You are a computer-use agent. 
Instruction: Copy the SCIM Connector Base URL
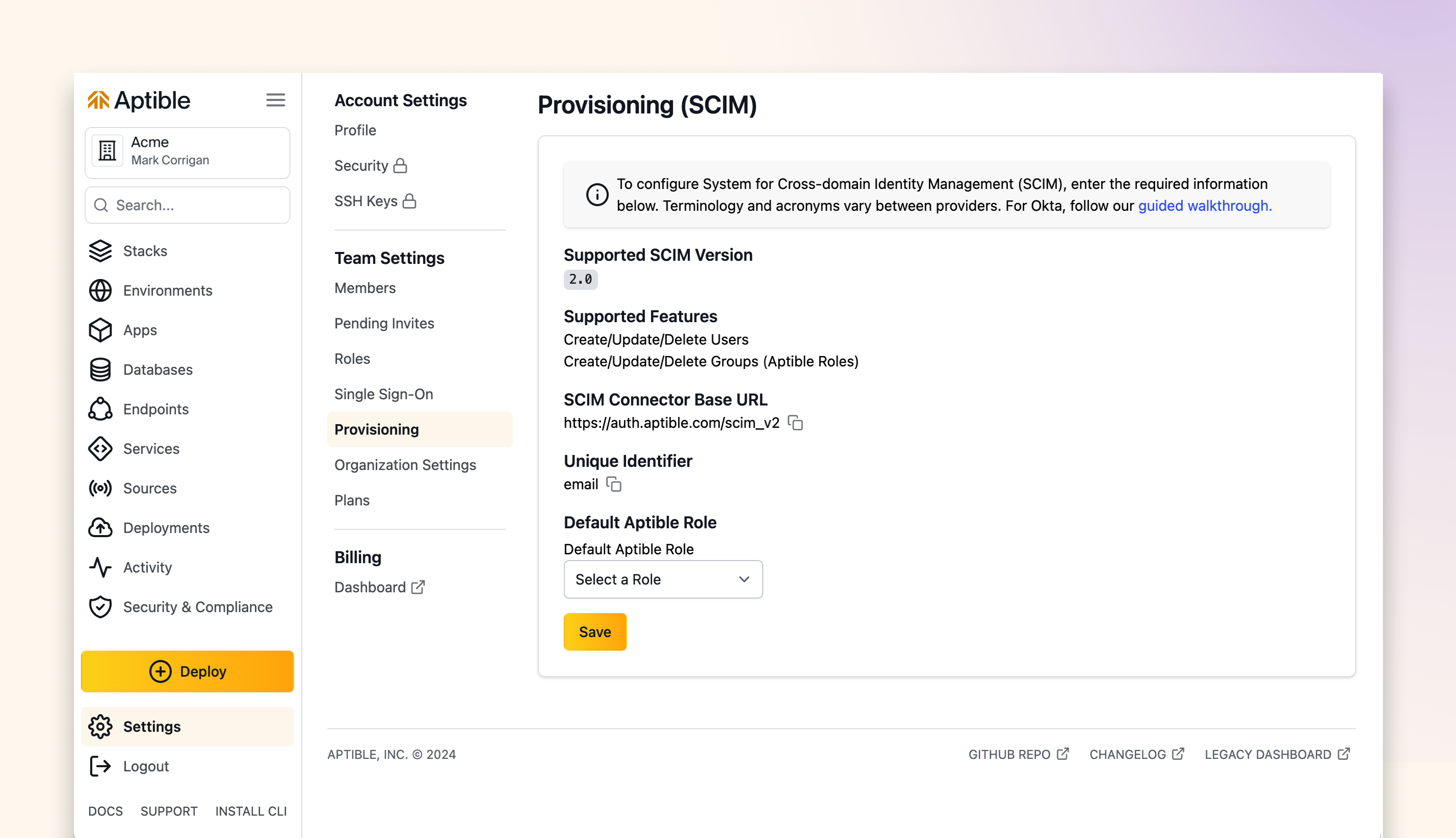point(795,423)
